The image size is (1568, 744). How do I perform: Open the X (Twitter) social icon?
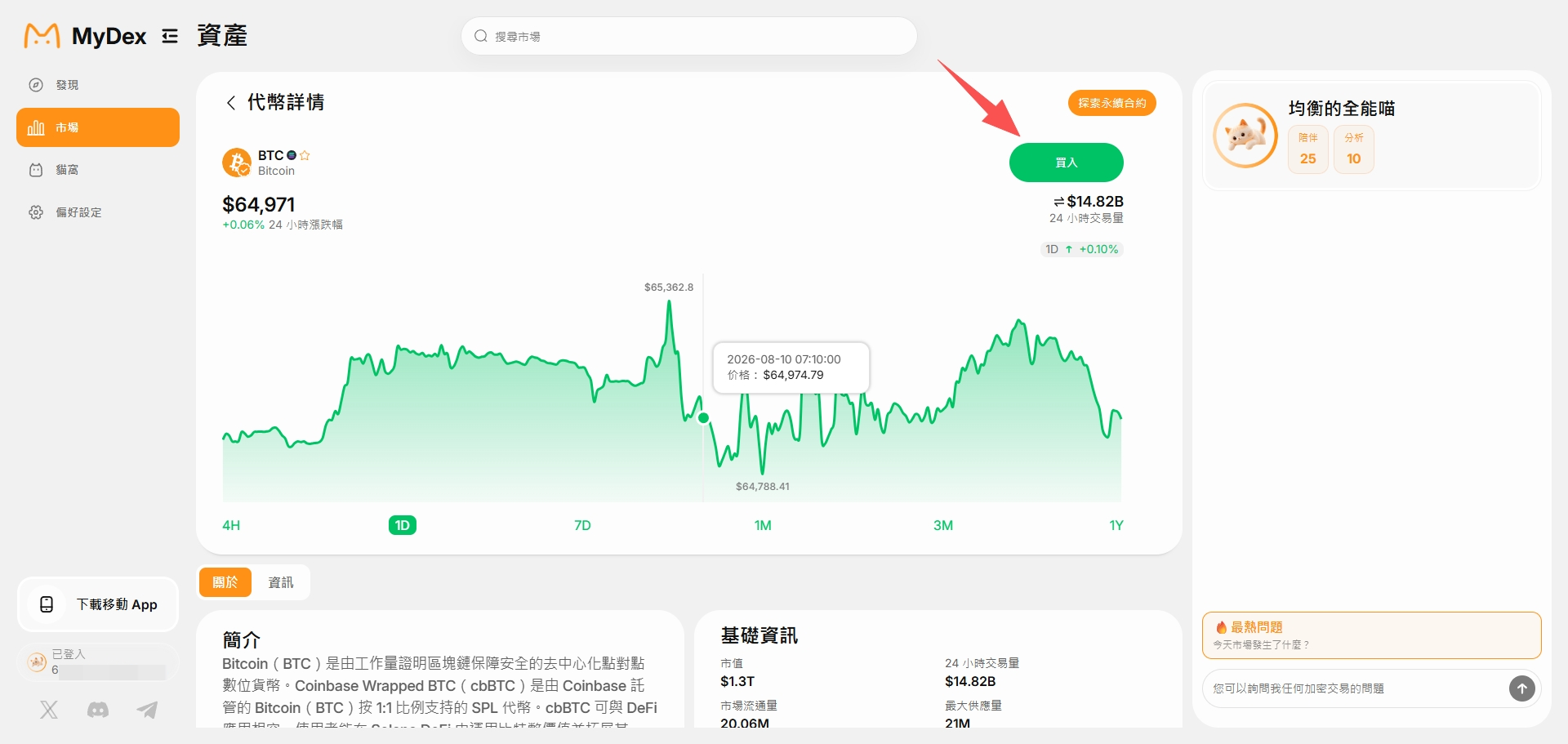49,710
